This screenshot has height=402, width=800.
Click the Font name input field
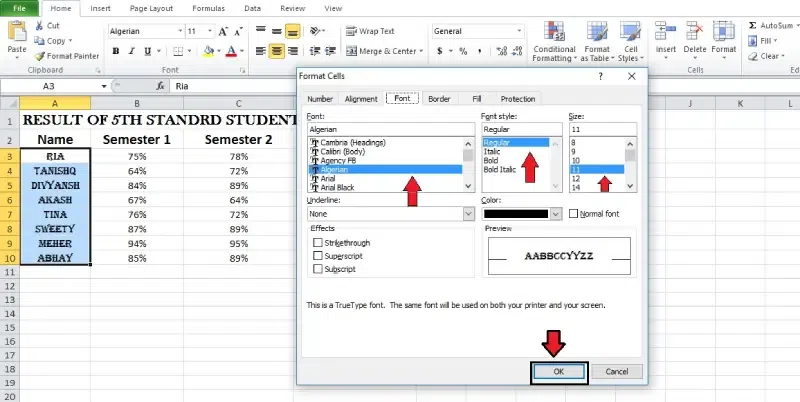pyautogui.click(x=391, y=130)
